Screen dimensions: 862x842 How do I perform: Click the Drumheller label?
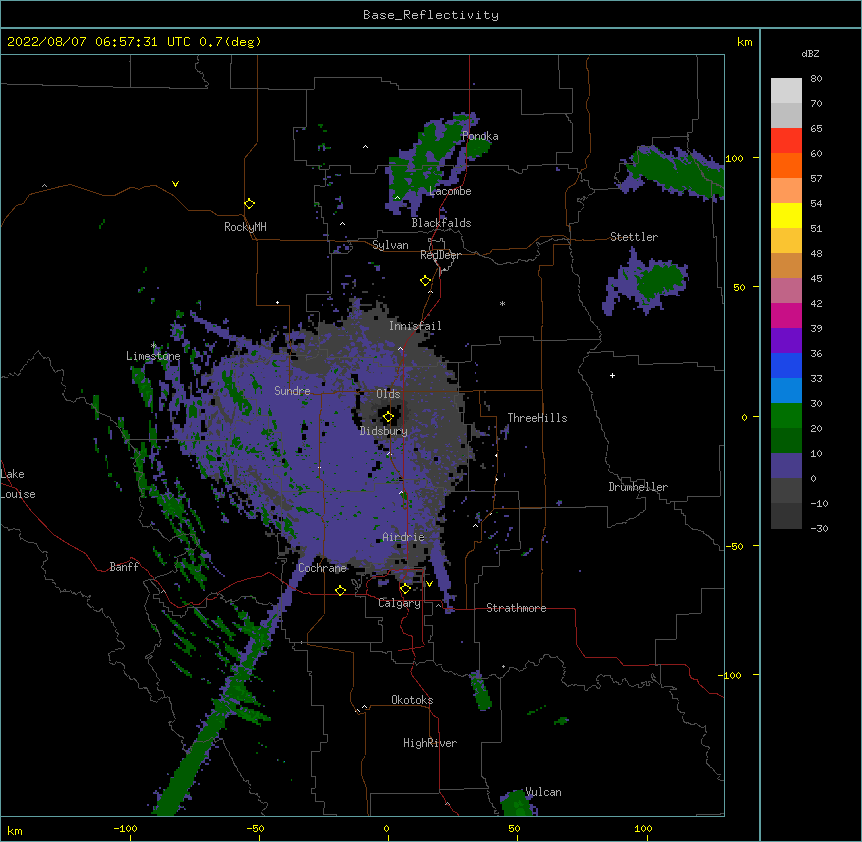click(638, 487)
